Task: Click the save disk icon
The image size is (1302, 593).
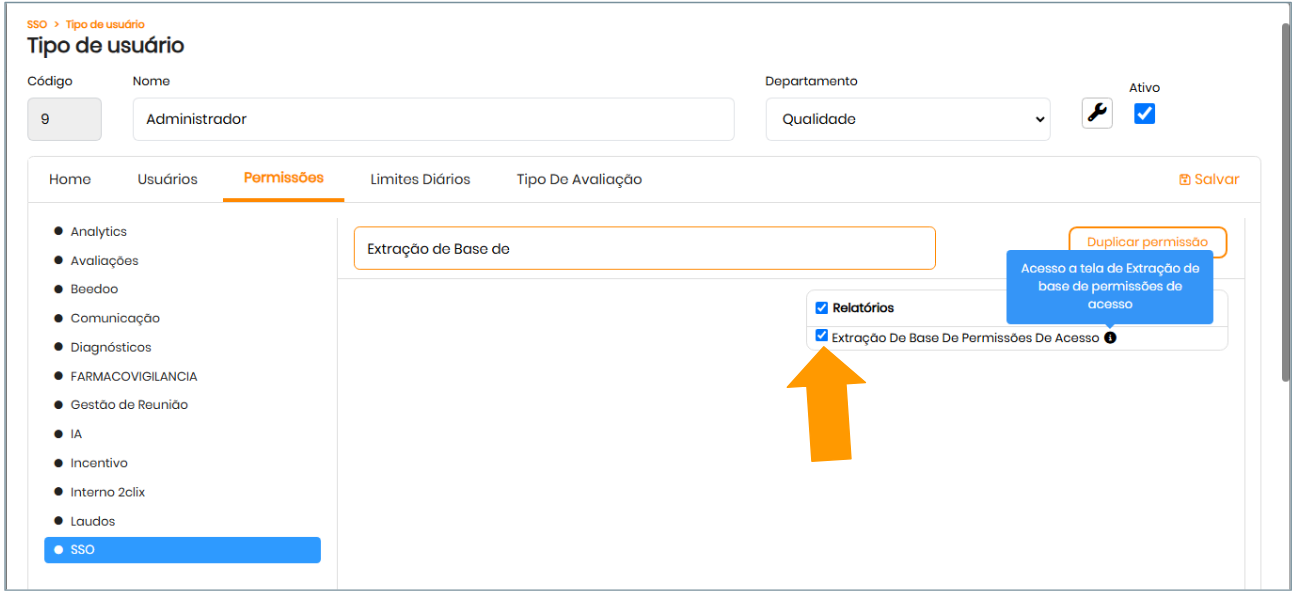Action: pyautogui.click(x=1185, y=180)
